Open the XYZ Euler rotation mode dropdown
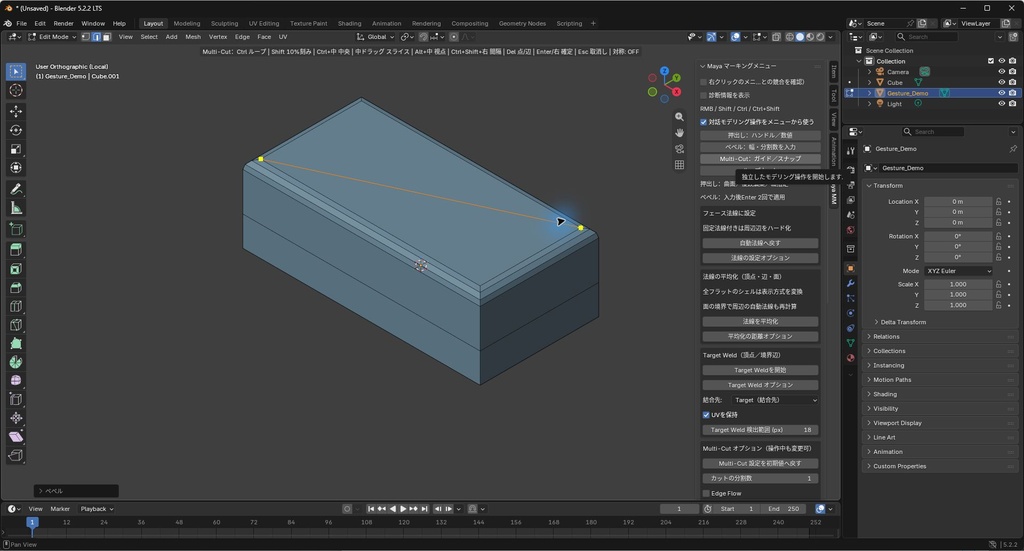1024x551 pixels. tap(959, 271)
